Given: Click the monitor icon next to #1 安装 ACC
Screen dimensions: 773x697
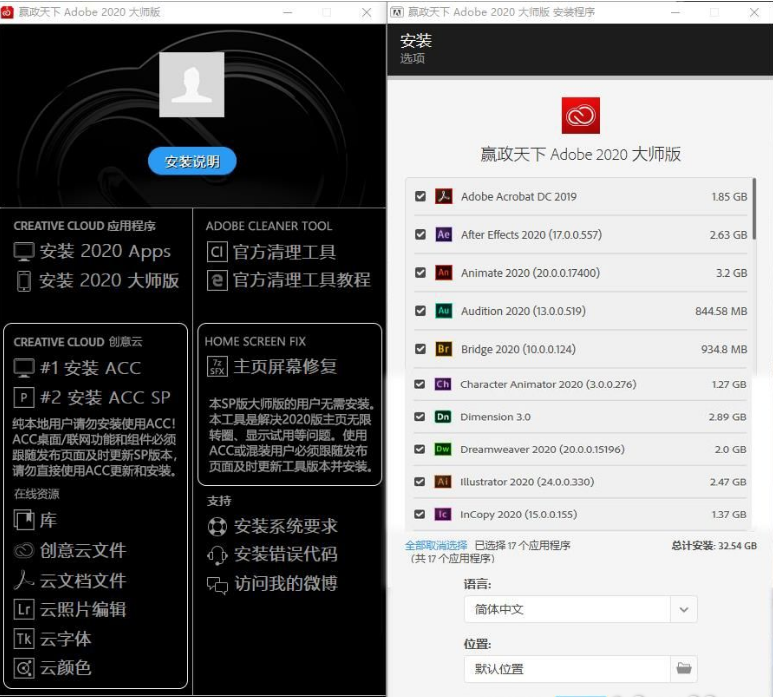Looking at the screenshot, I should point(24,368).
